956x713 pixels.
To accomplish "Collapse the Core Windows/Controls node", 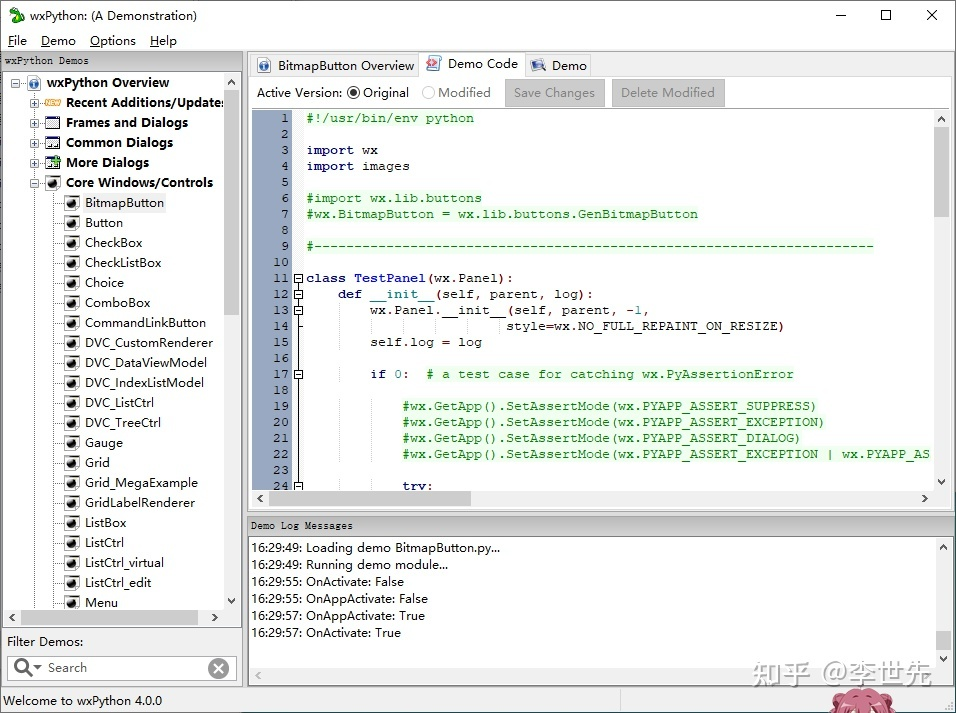I will (x=34, y=183).
